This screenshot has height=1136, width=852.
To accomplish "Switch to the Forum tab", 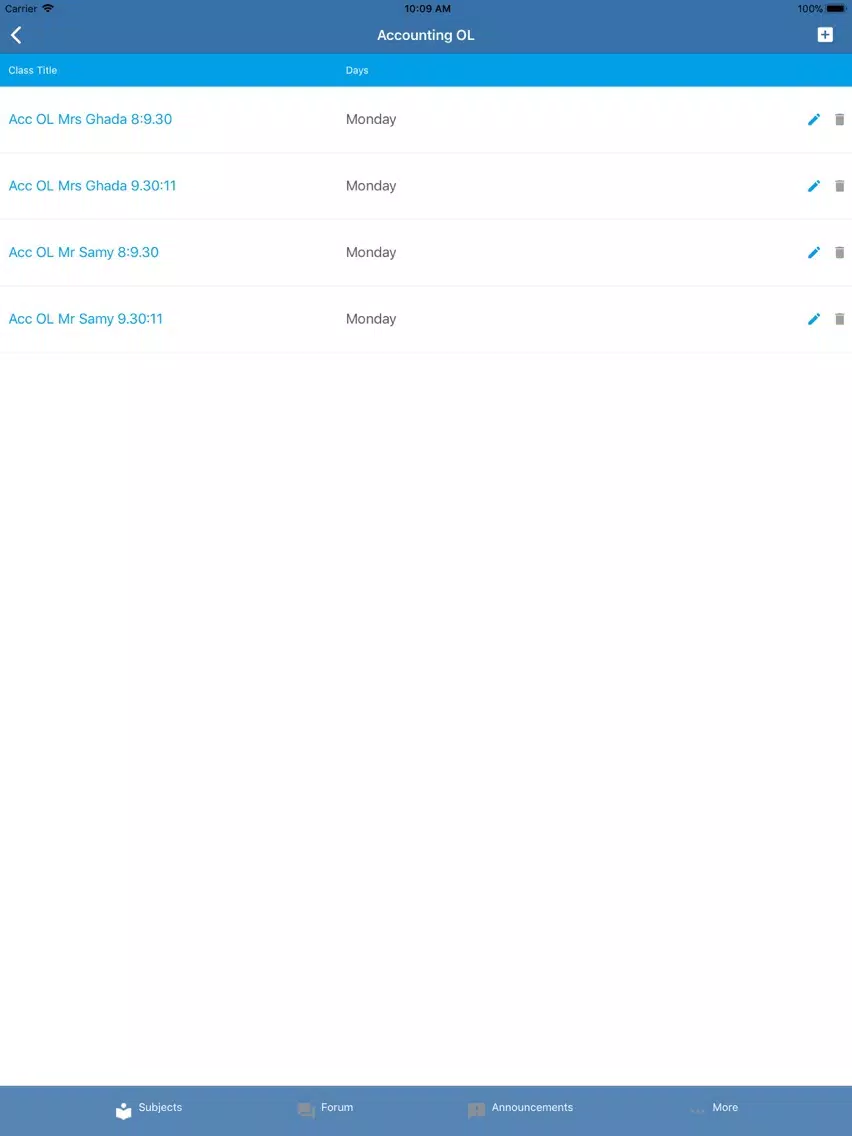I will 325,1109.
